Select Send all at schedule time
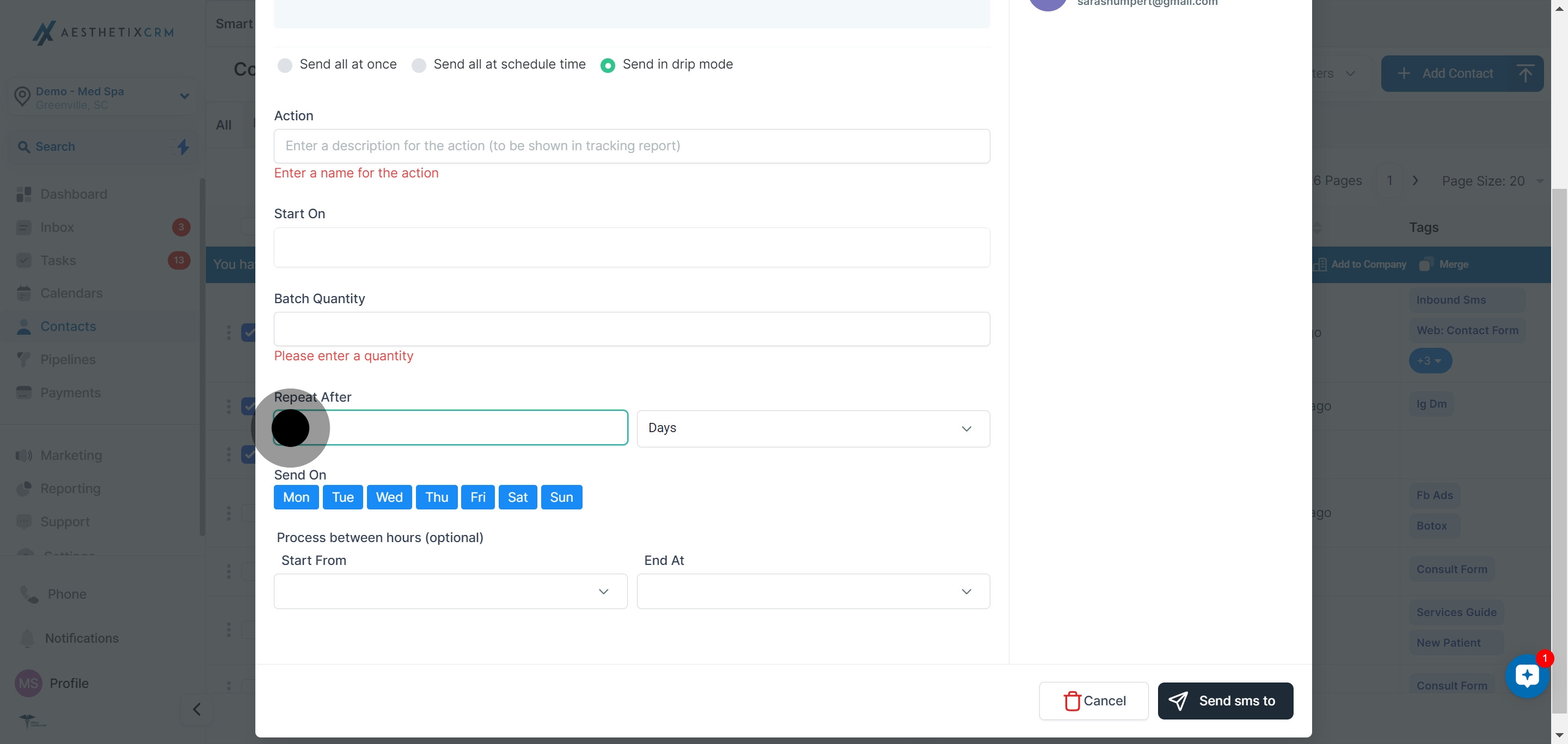The width and height of the screenshot is (1568, 744). click(419, 65)
